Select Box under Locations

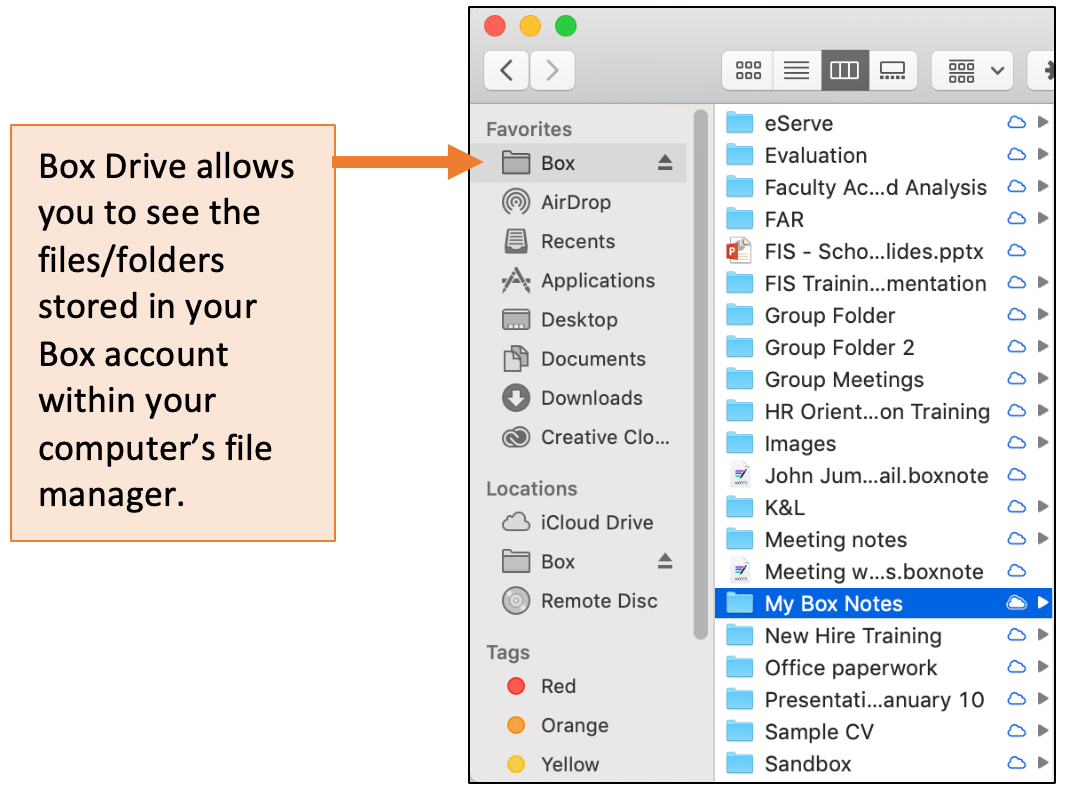(580, 561)
